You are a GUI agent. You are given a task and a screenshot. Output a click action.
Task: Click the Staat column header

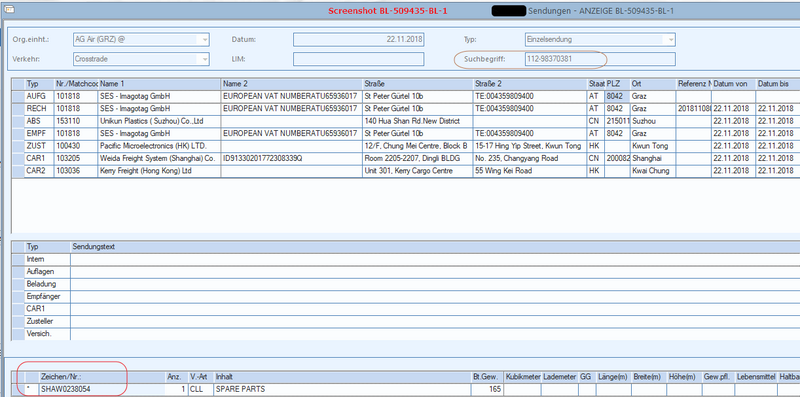[595, 84]
